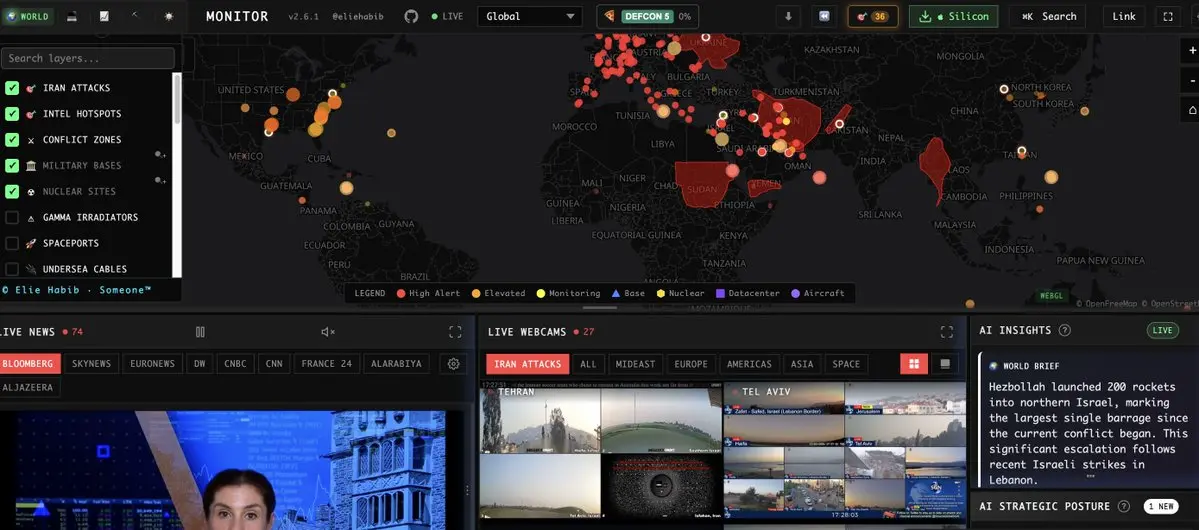The width and height of the screenshot is (1199, 530).
Task: Switch webcams to single view
Action: 945,364
